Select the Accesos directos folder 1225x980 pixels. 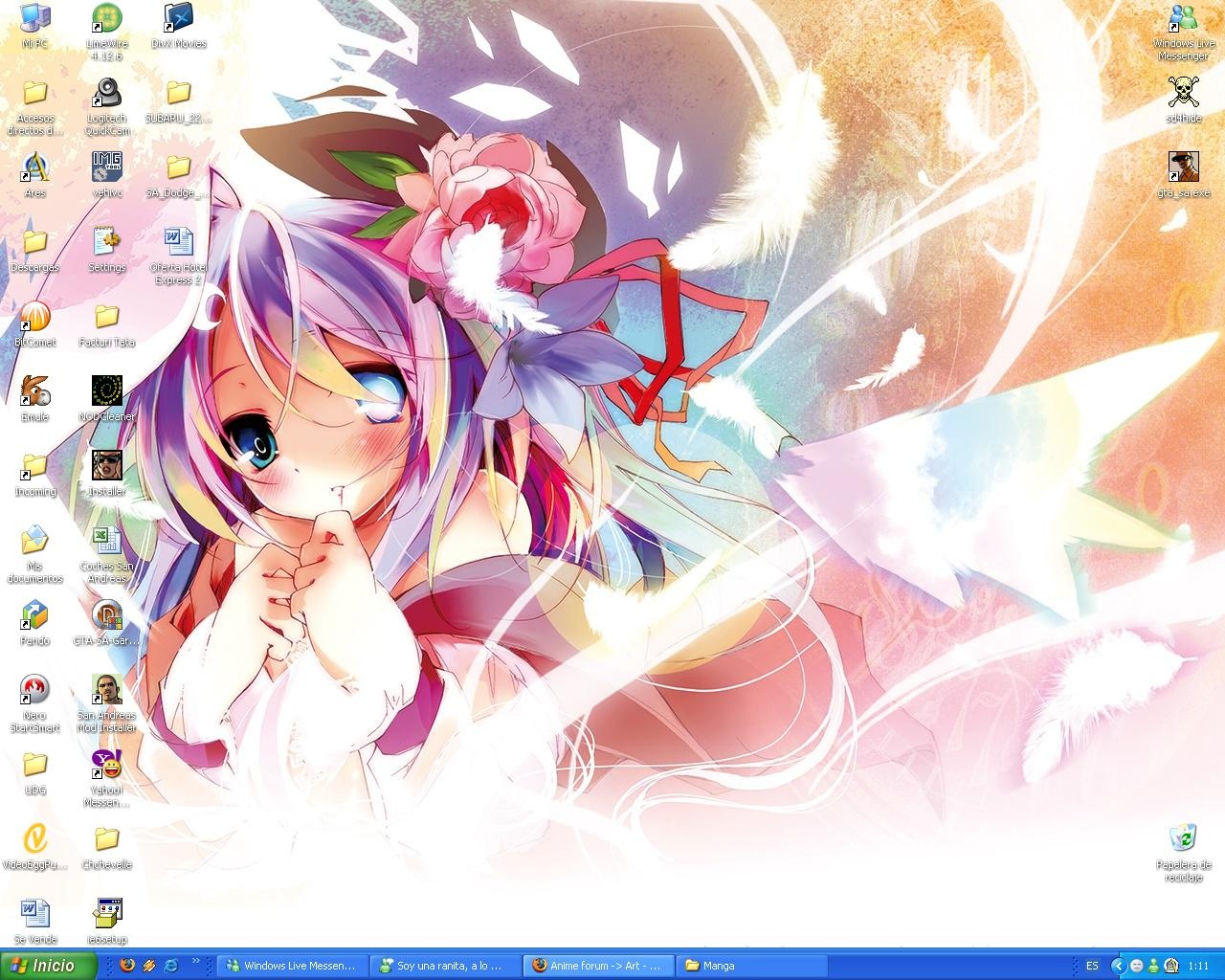click(x=34, y=108)
